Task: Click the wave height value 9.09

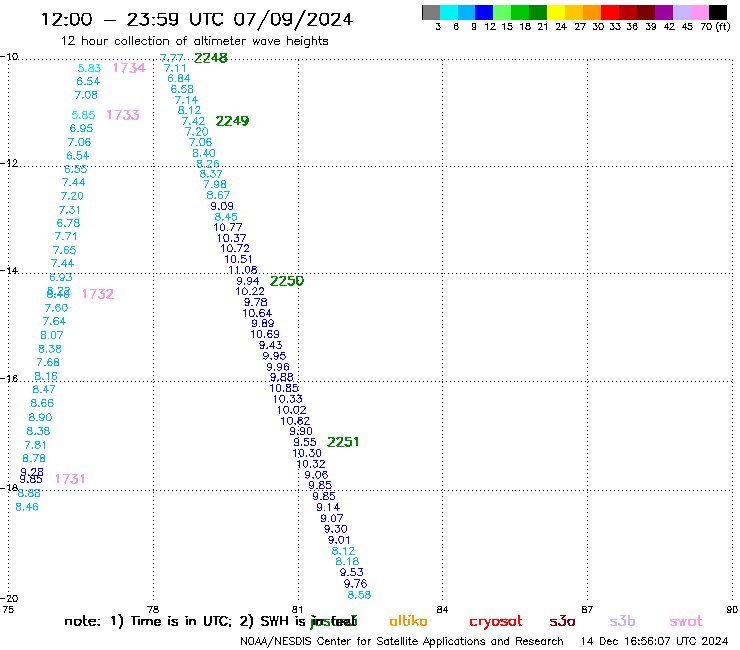Action: tap(222, 206)
